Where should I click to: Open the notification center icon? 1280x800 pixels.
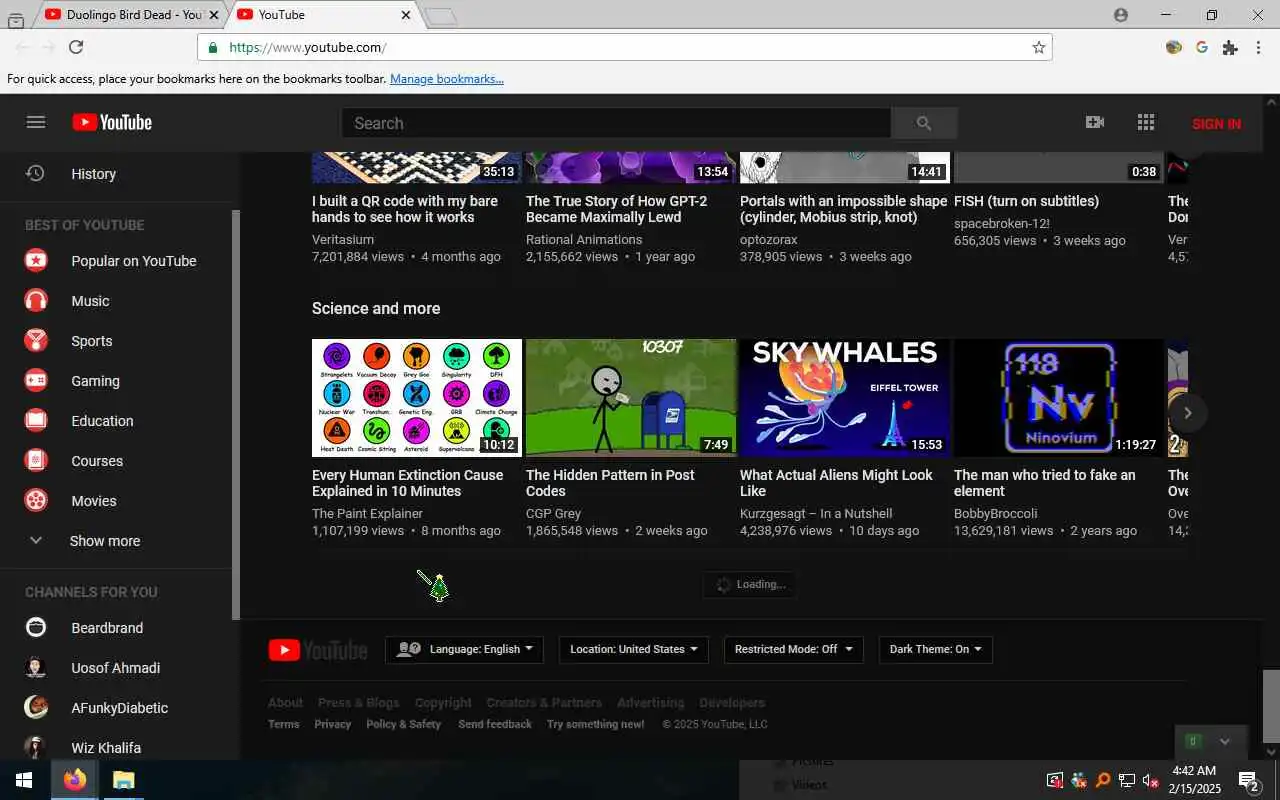1248,780
